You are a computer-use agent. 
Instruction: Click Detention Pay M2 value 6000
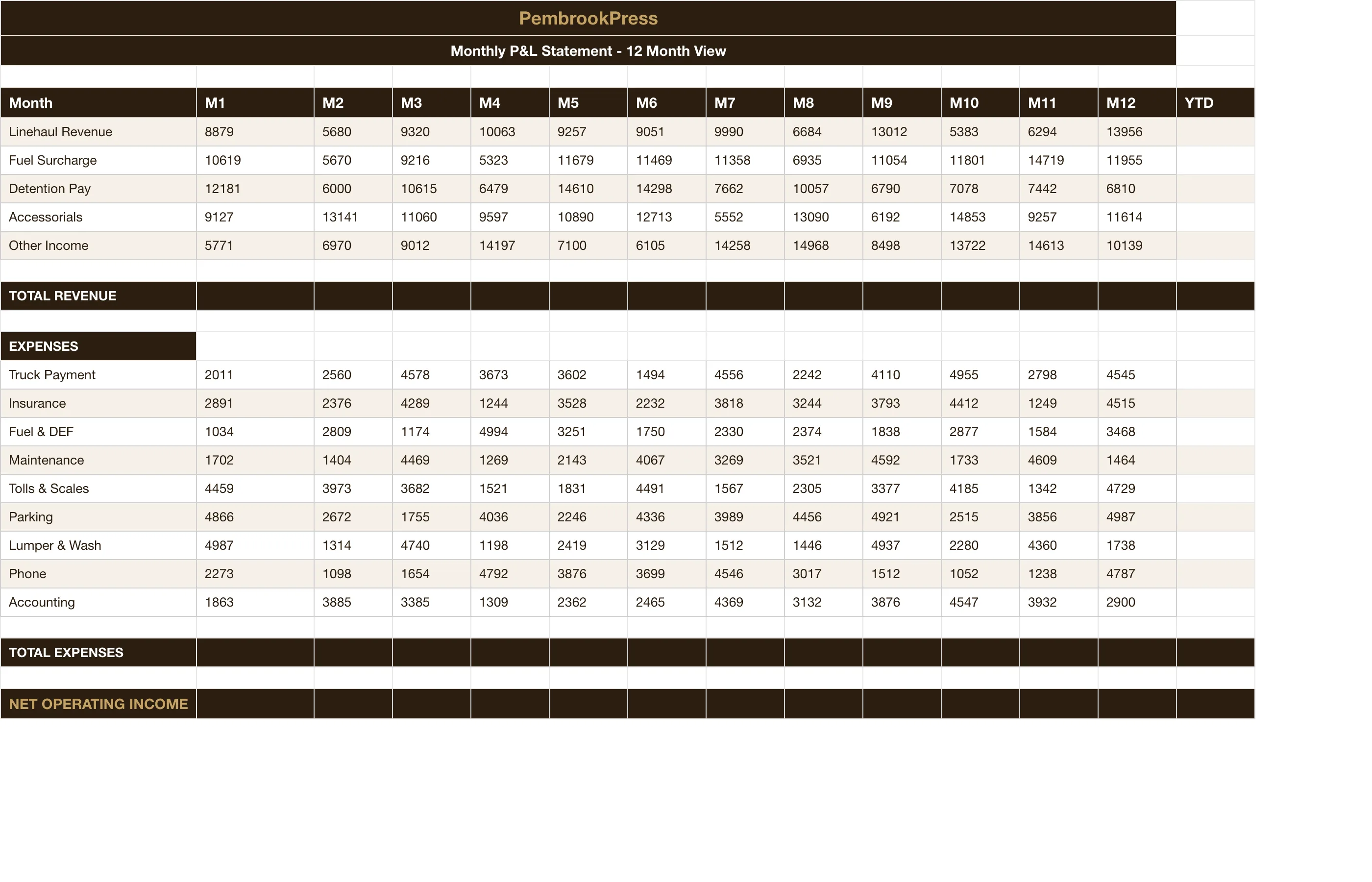click(x=353, y=189)
